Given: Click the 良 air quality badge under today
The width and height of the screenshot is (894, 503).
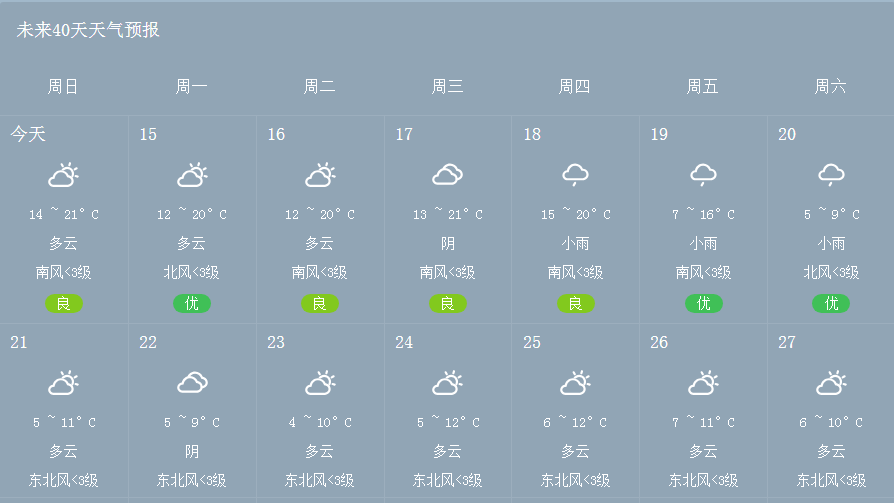Looking at the screenshot, I should click(x=63, y=303).
